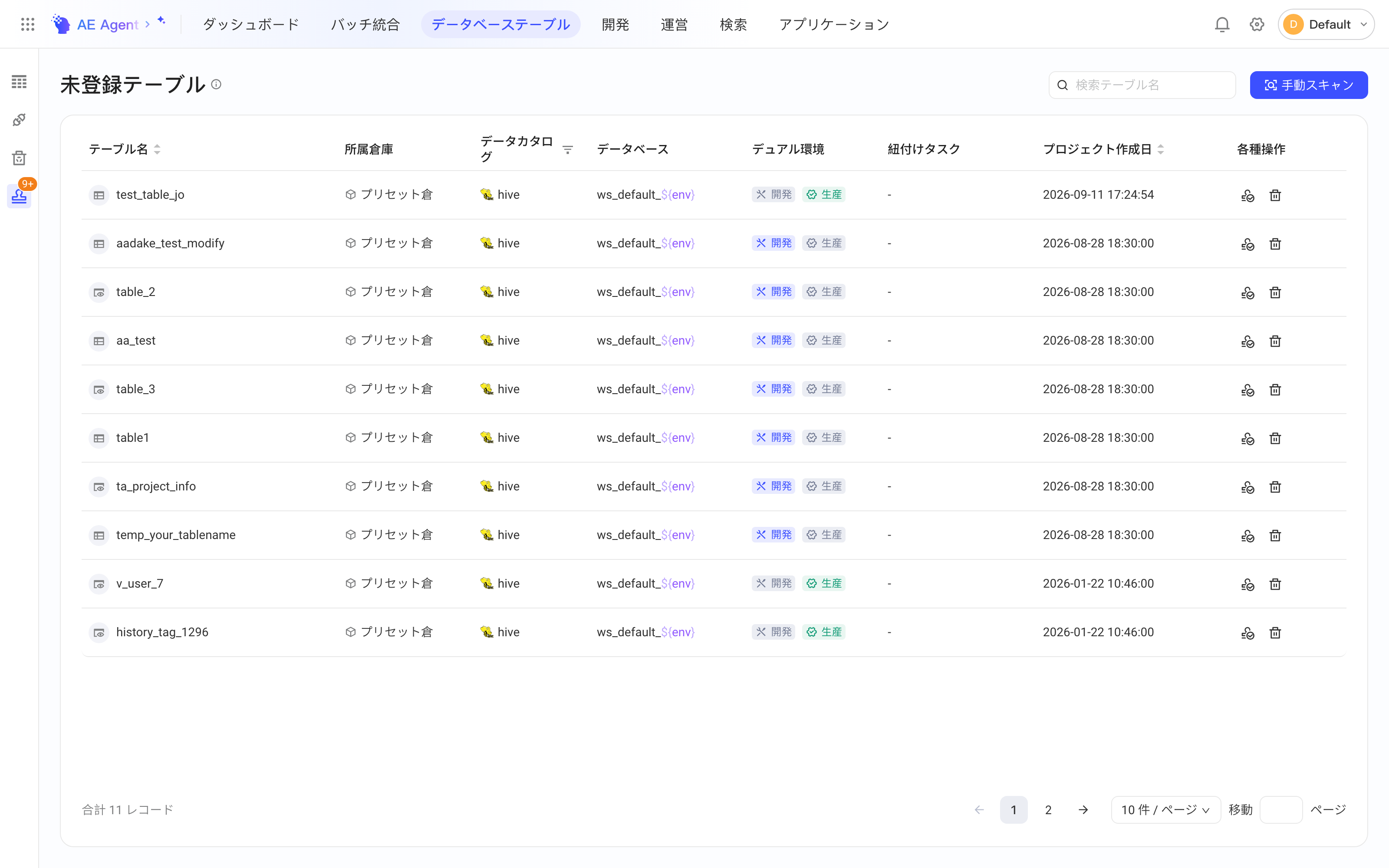Click 生産 tag in v_user_7 row
This screenshot has width=1389, height=868.
pos(824,583)
